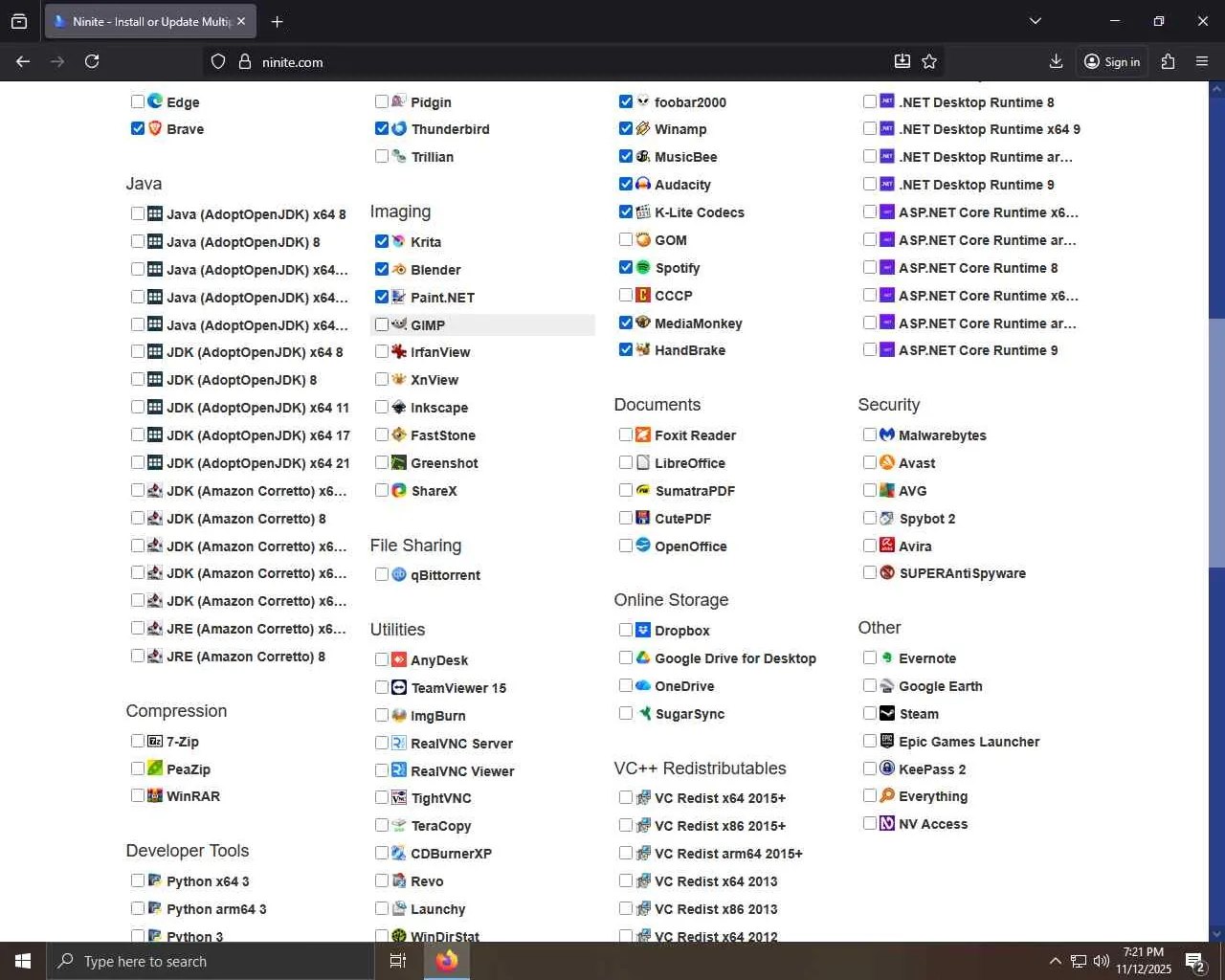Click the Dropbox icon

click(643, 630)
